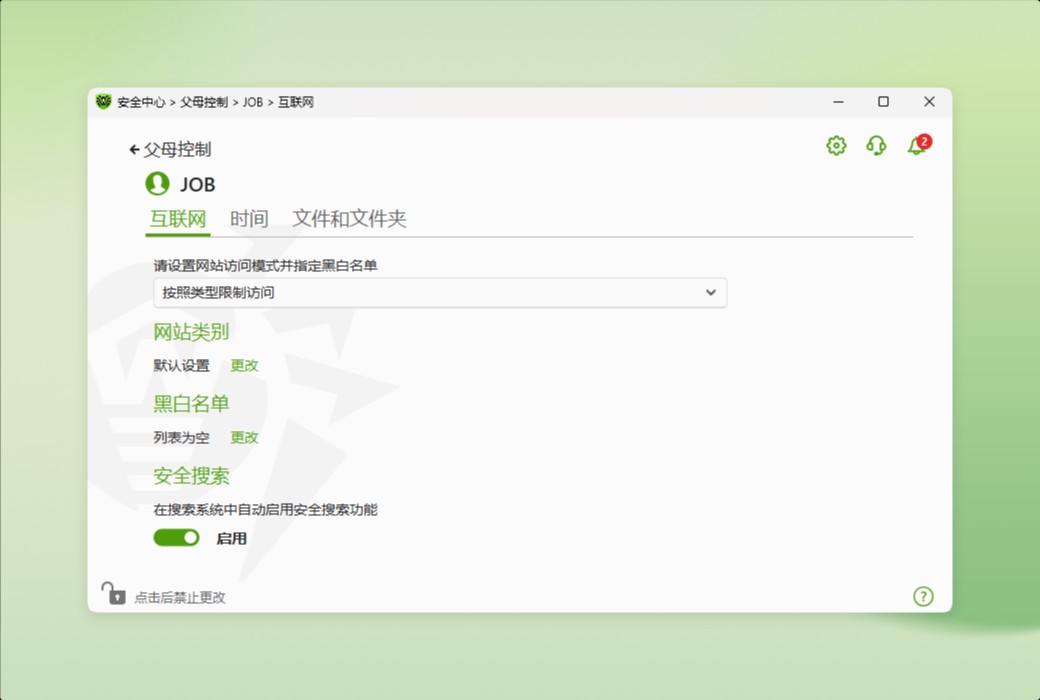Click the Dr.Web logo in the title bar
The height and width of the screenshot is (700, 1040).
pyautogui.click(x=103, y=102)
